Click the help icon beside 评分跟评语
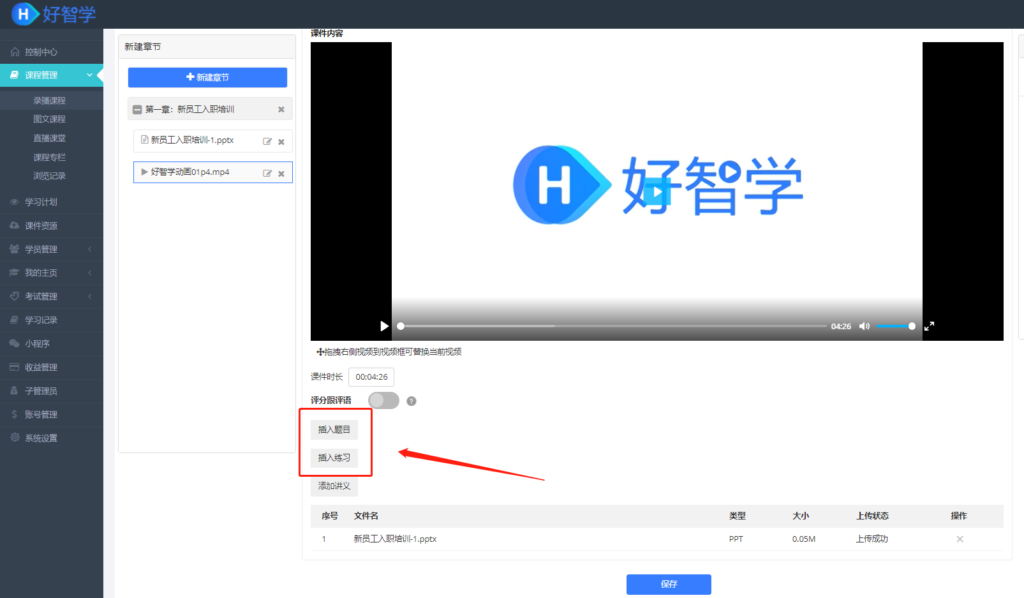This screenshot has height=598, width=1024. coord(411,401)
